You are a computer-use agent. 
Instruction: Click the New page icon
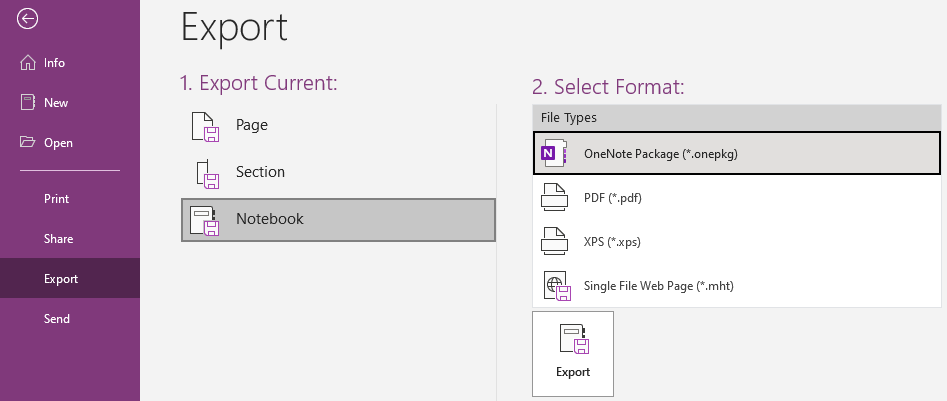pos(28,102)
